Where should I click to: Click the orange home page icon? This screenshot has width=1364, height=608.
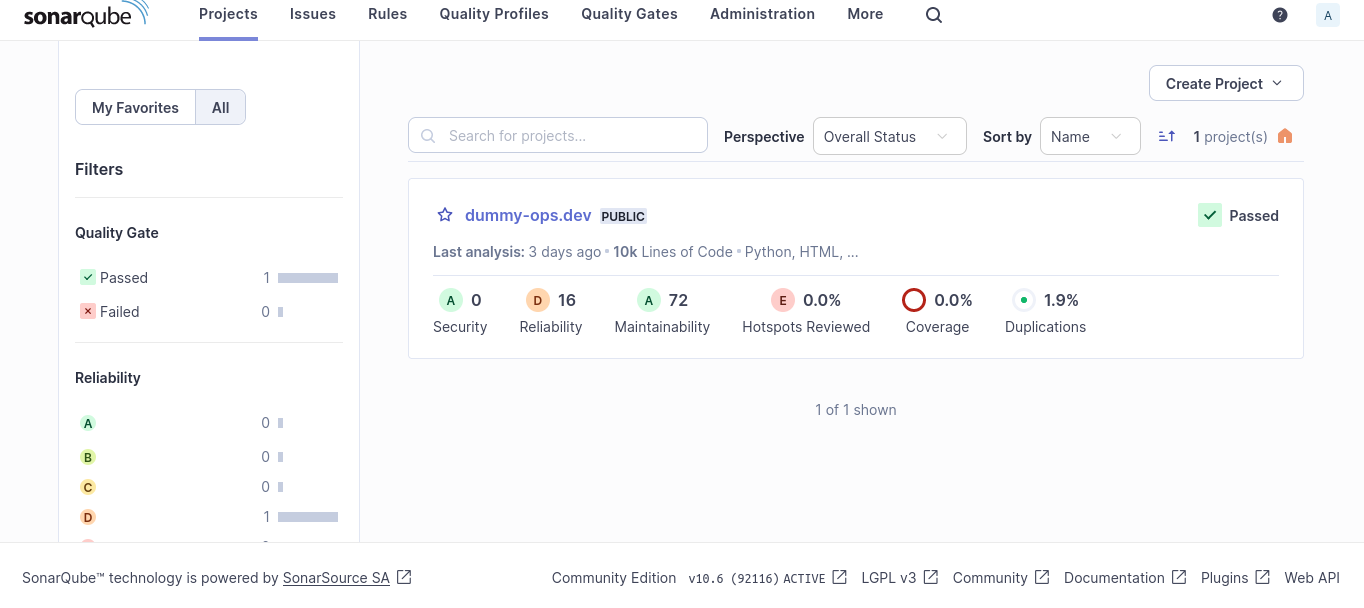[1285, 136]
